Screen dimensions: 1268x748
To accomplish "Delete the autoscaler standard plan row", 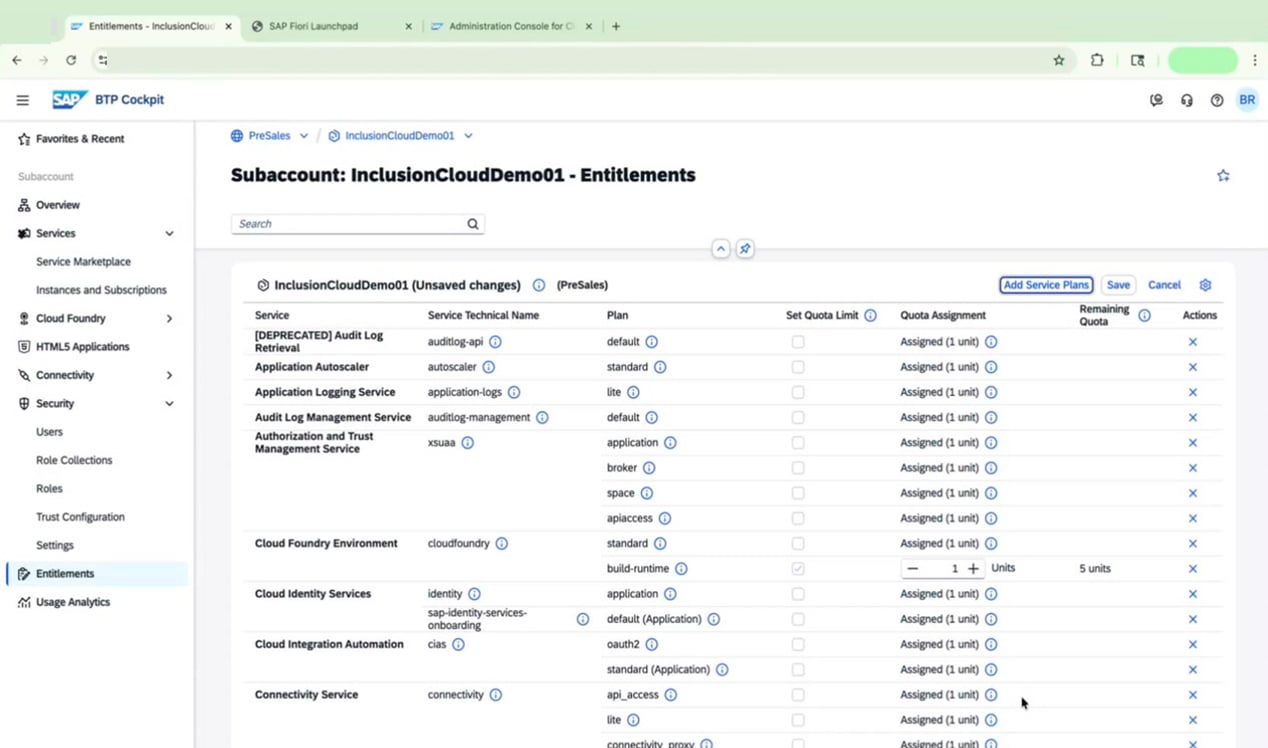I will 1193,367.
